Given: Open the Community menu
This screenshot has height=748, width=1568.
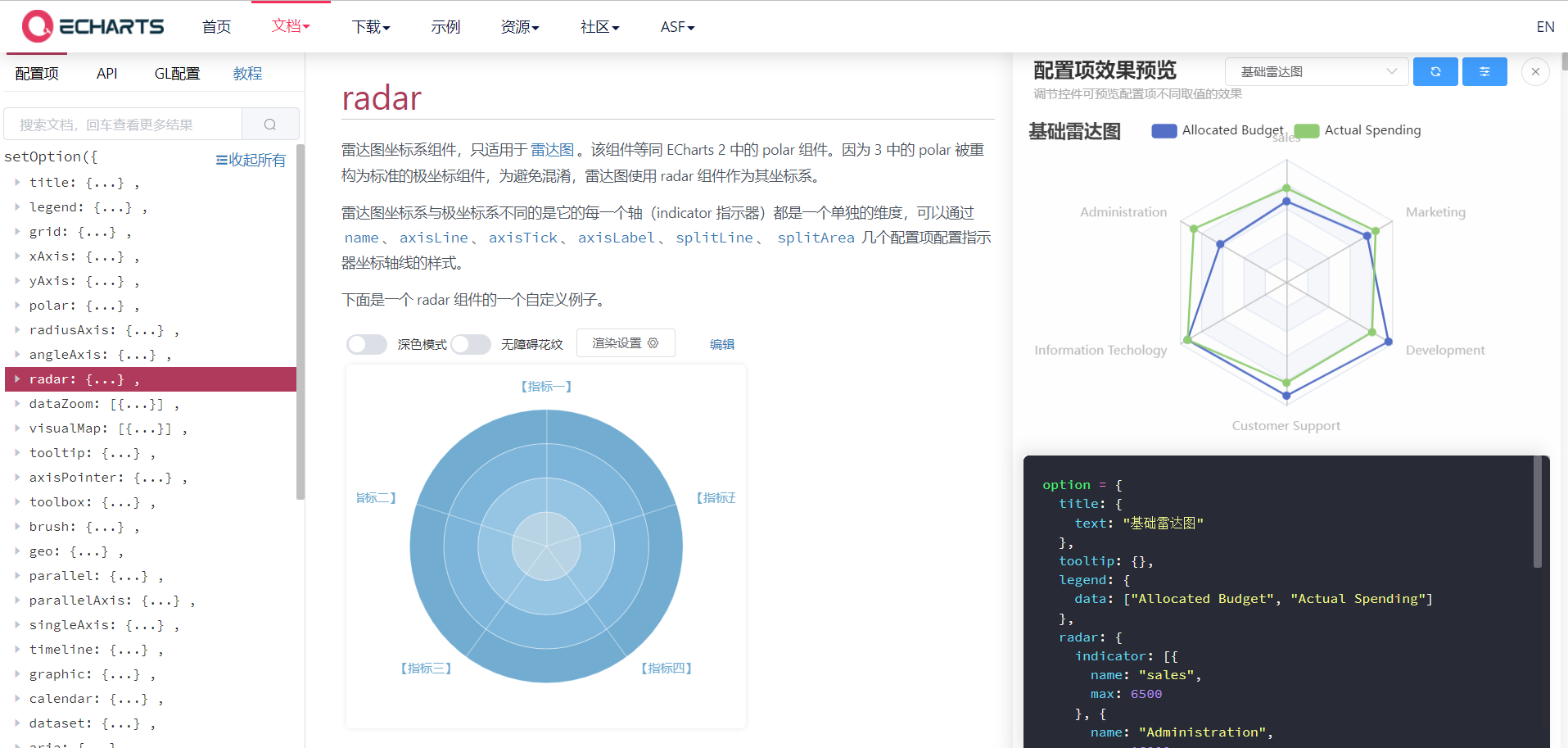Looking at the screenshot, I should [599, 27].
